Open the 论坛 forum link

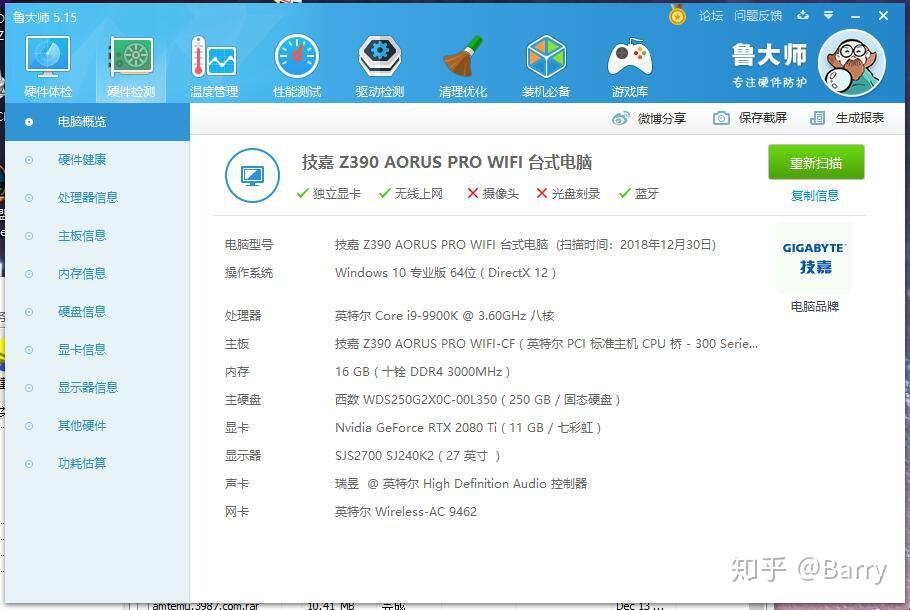pos(711,16)
